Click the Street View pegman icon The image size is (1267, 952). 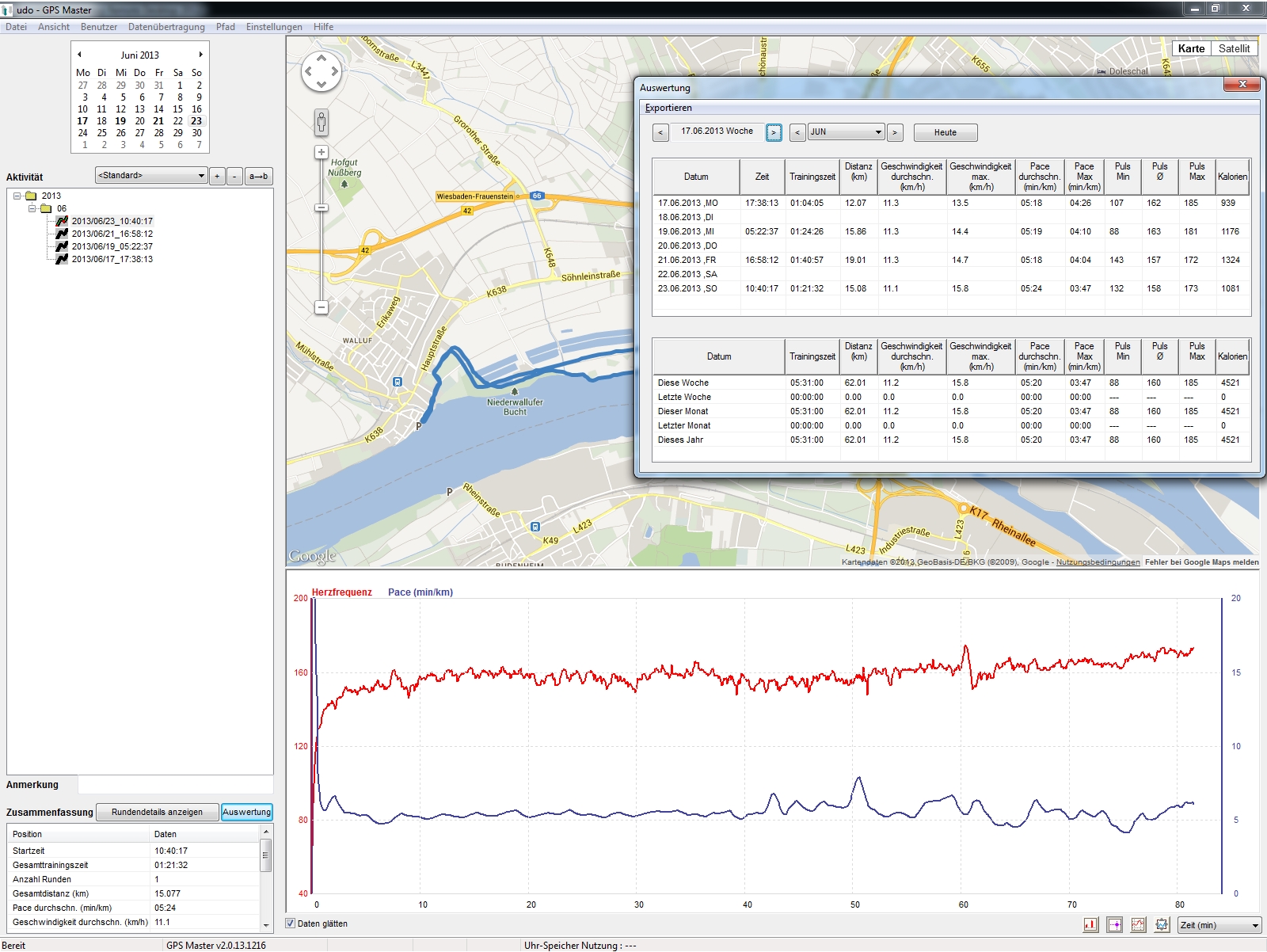pos(322,122)
